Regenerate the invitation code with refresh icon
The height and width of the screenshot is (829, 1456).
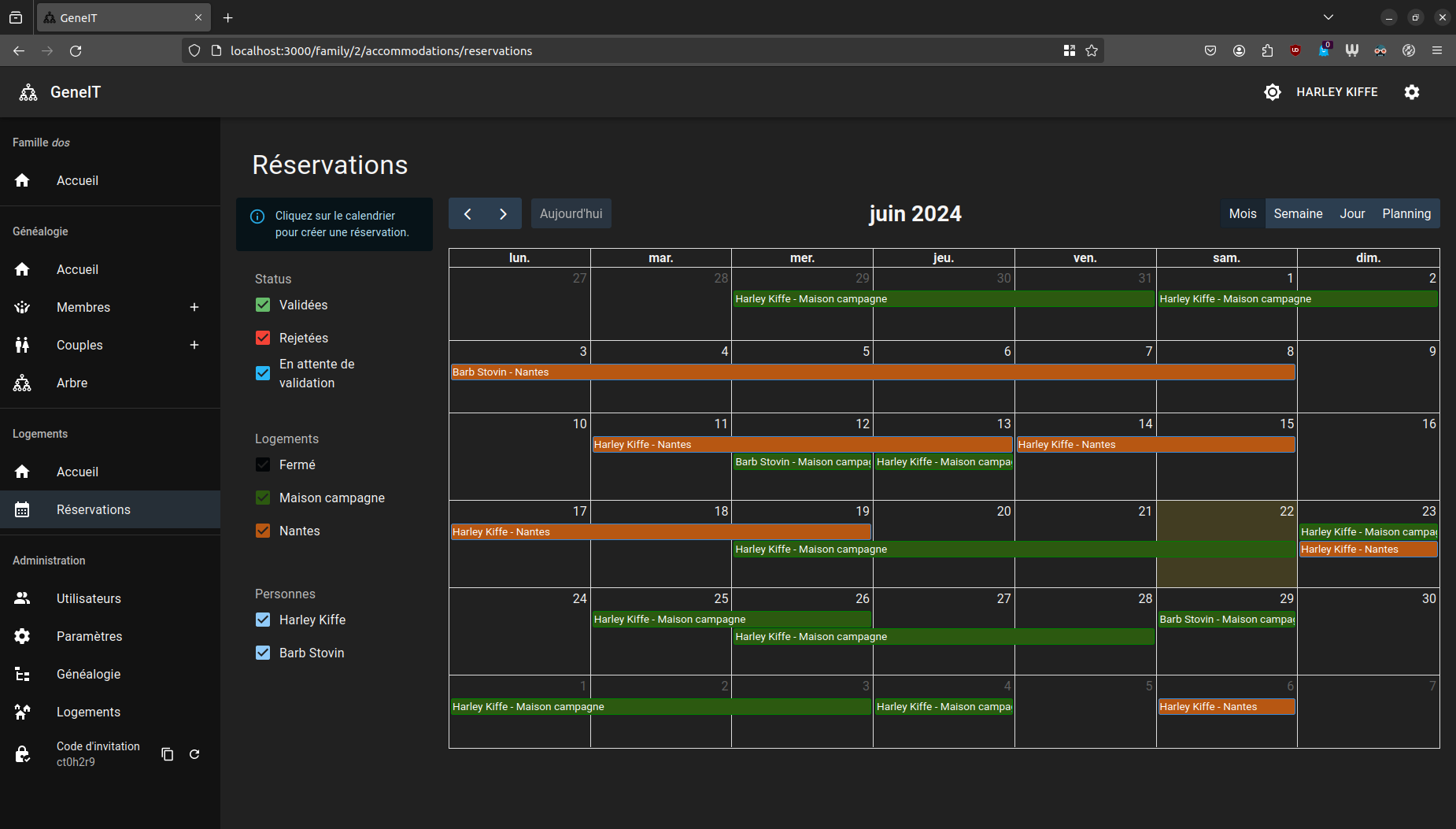(194, 754)
